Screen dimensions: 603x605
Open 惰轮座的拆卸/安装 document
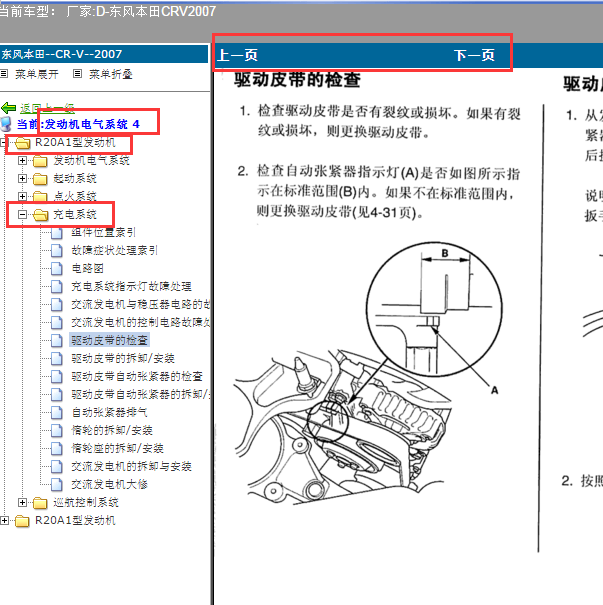tap(117, 448)
